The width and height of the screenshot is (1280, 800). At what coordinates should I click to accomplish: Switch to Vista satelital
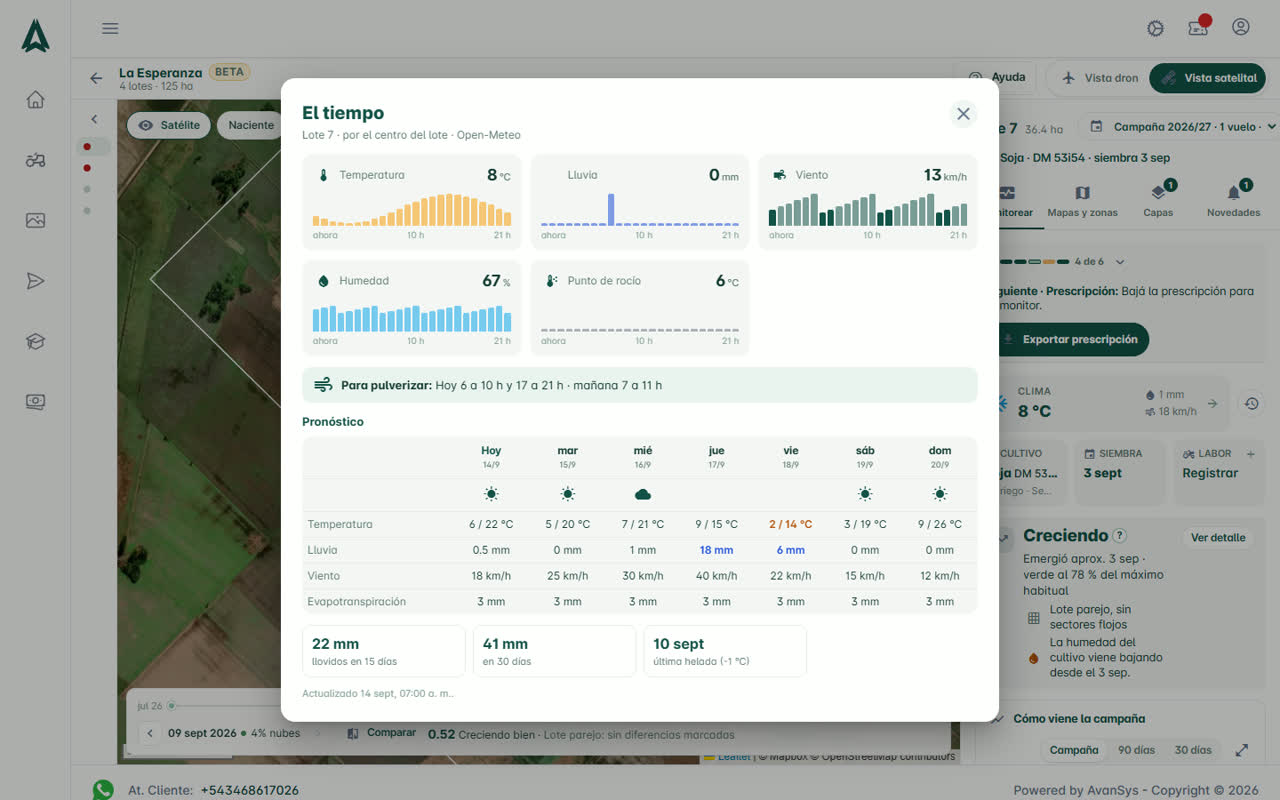tap(1208, 78)
